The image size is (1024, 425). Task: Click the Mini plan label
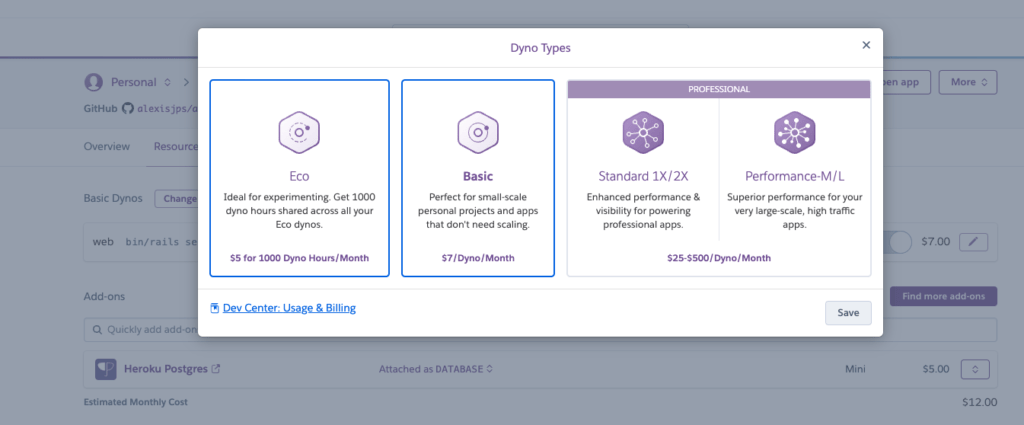[855, 369]
